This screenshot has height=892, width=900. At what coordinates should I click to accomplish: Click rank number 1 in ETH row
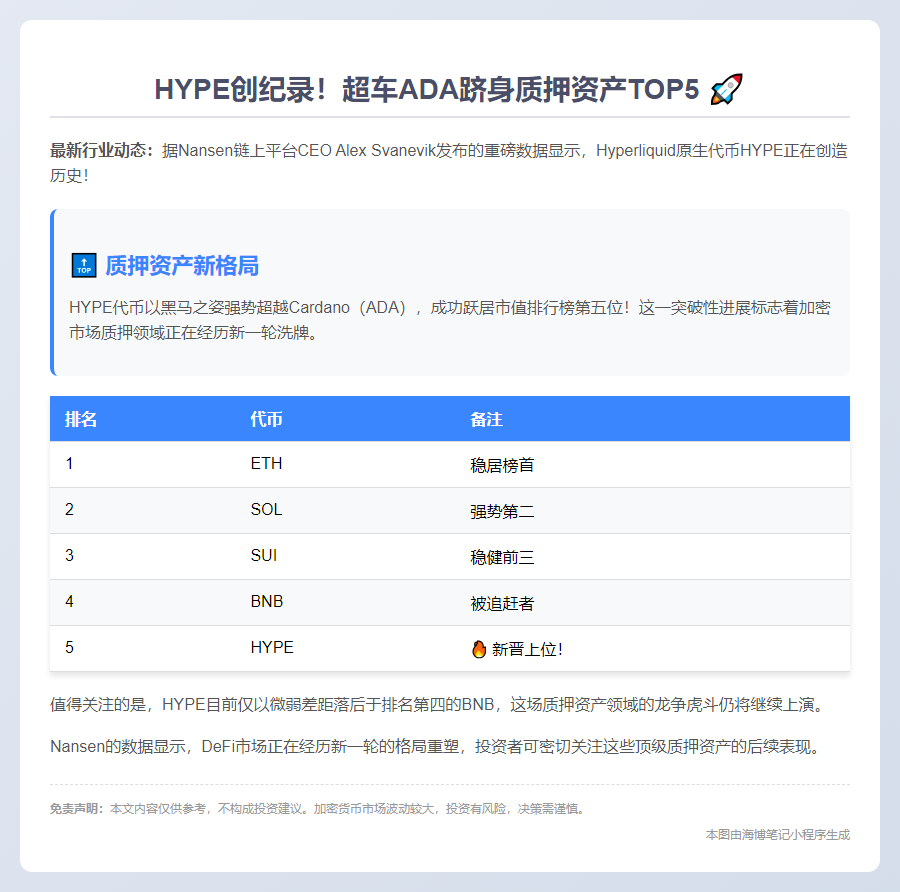(69, 464)
